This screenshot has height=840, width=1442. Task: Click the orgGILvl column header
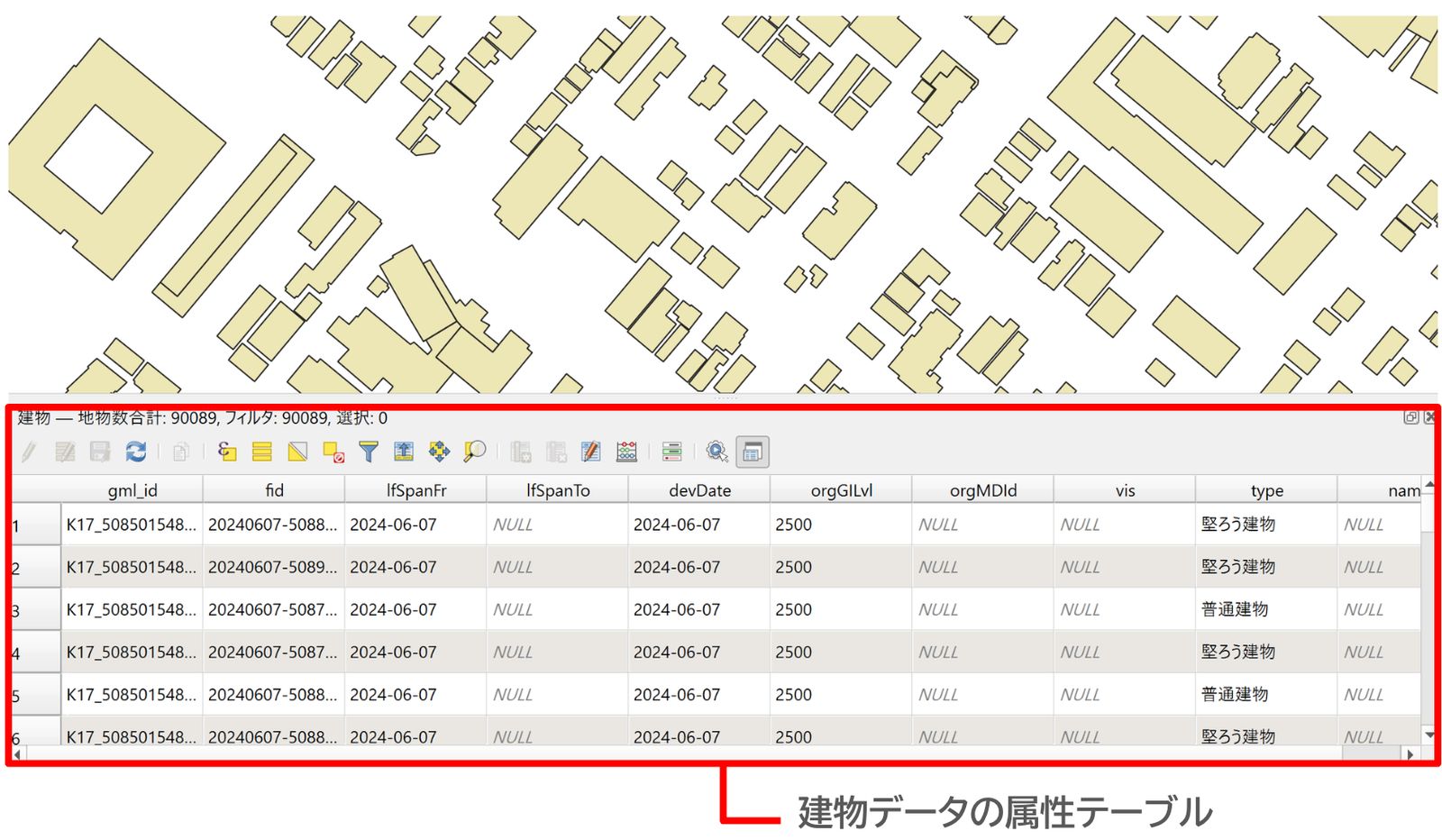(841, 490)
